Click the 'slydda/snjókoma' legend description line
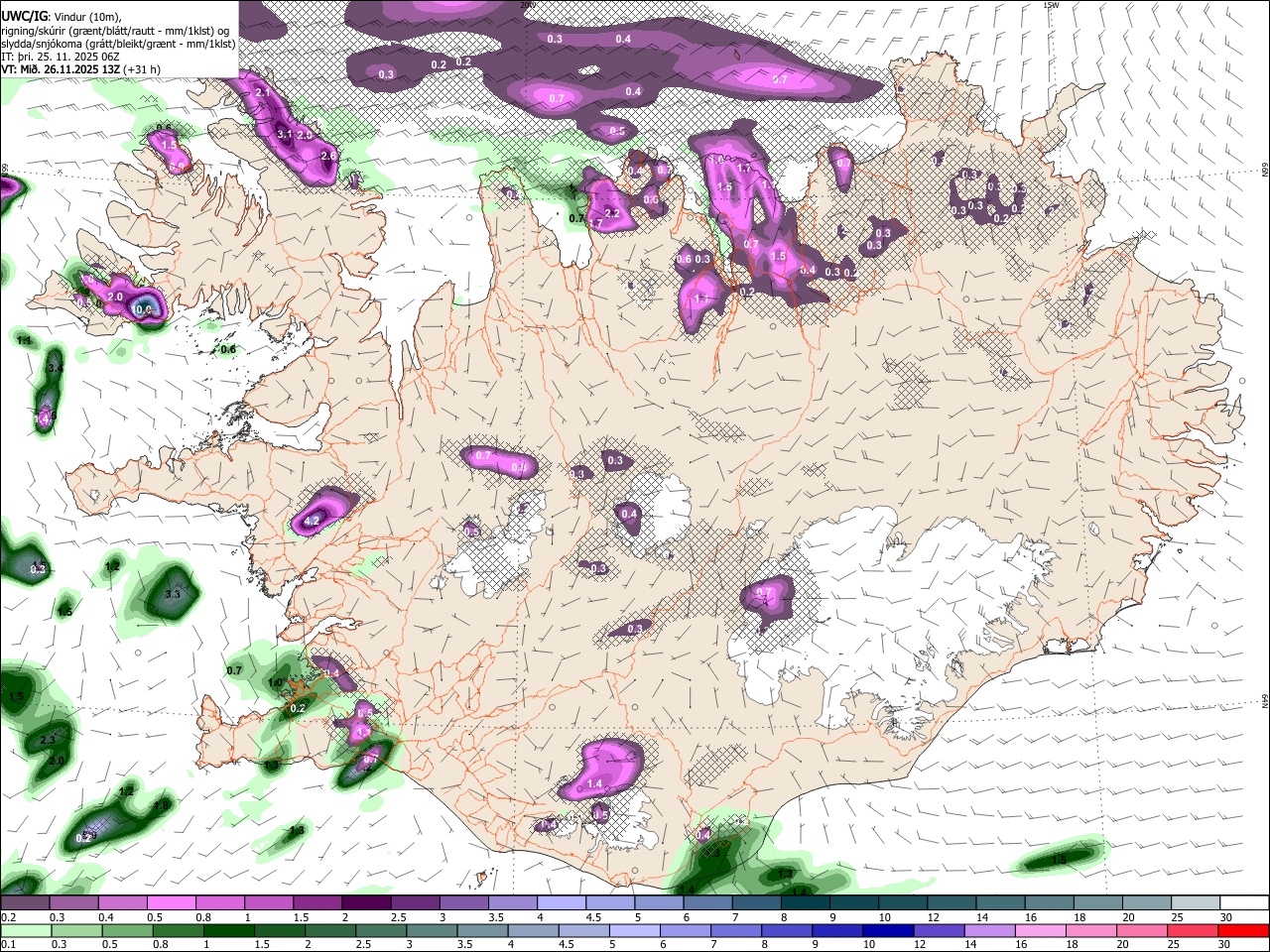The width and height of the screenshot is (1270, 952). point(118,44)
